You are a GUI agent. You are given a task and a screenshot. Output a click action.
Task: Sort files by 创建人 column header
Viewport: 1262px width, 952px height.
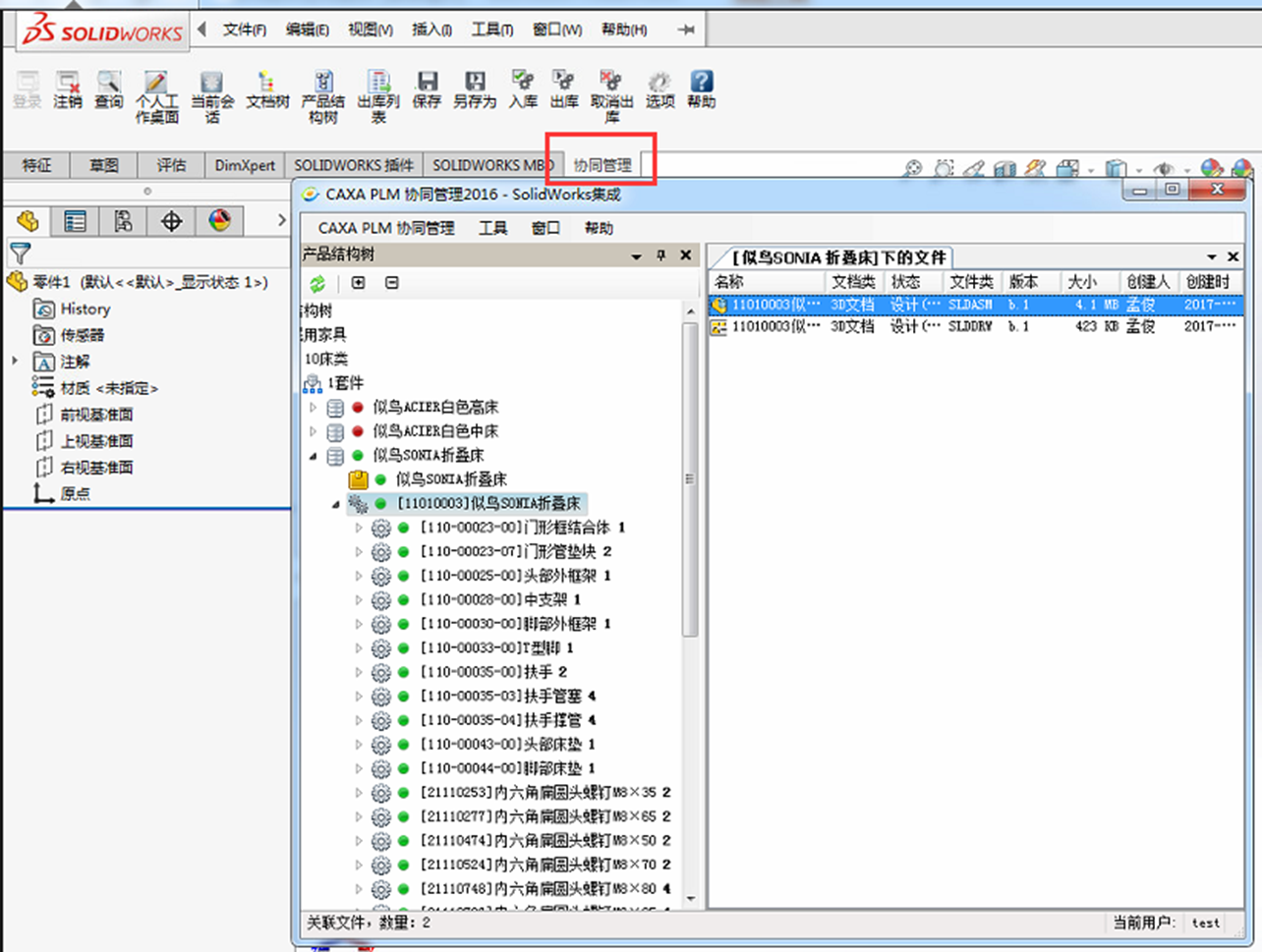[x=1151, y=282]
